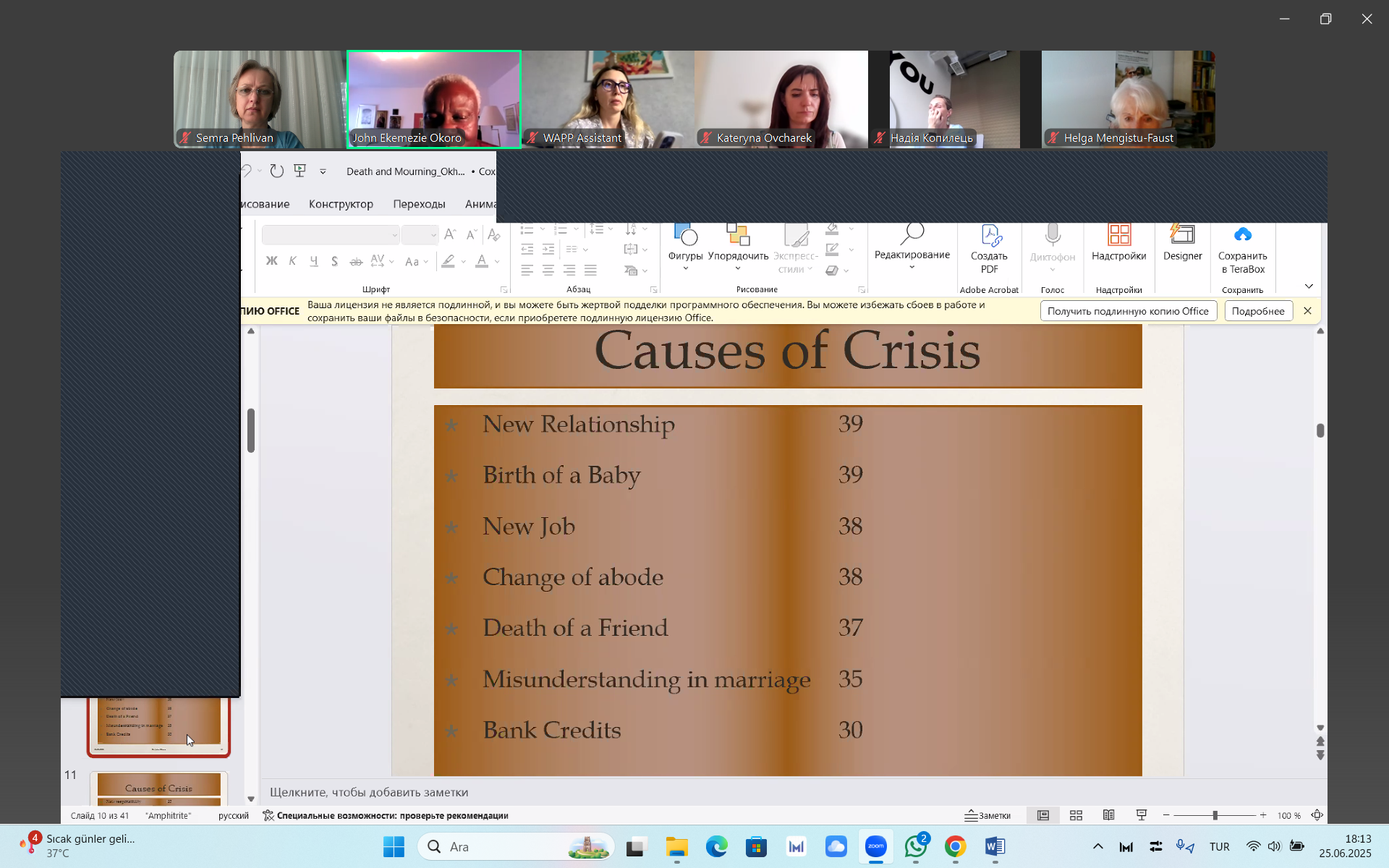Click Сохранить в TeraBox cloud icon
Viewport: 1389px width, 868px height.
pyautogui.click(x=1242, y=248)
